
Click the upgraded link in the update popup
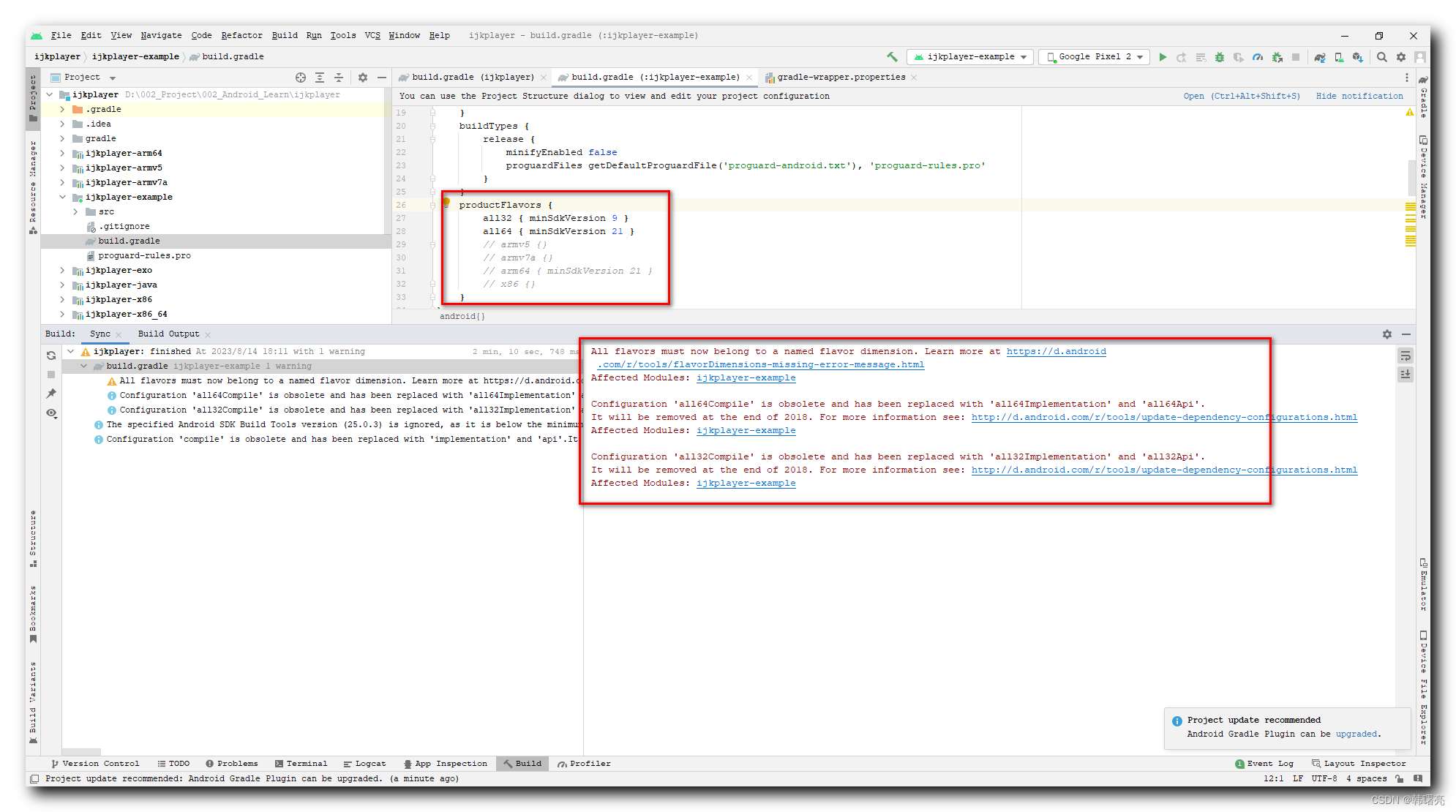click(x=1357, y=734)
